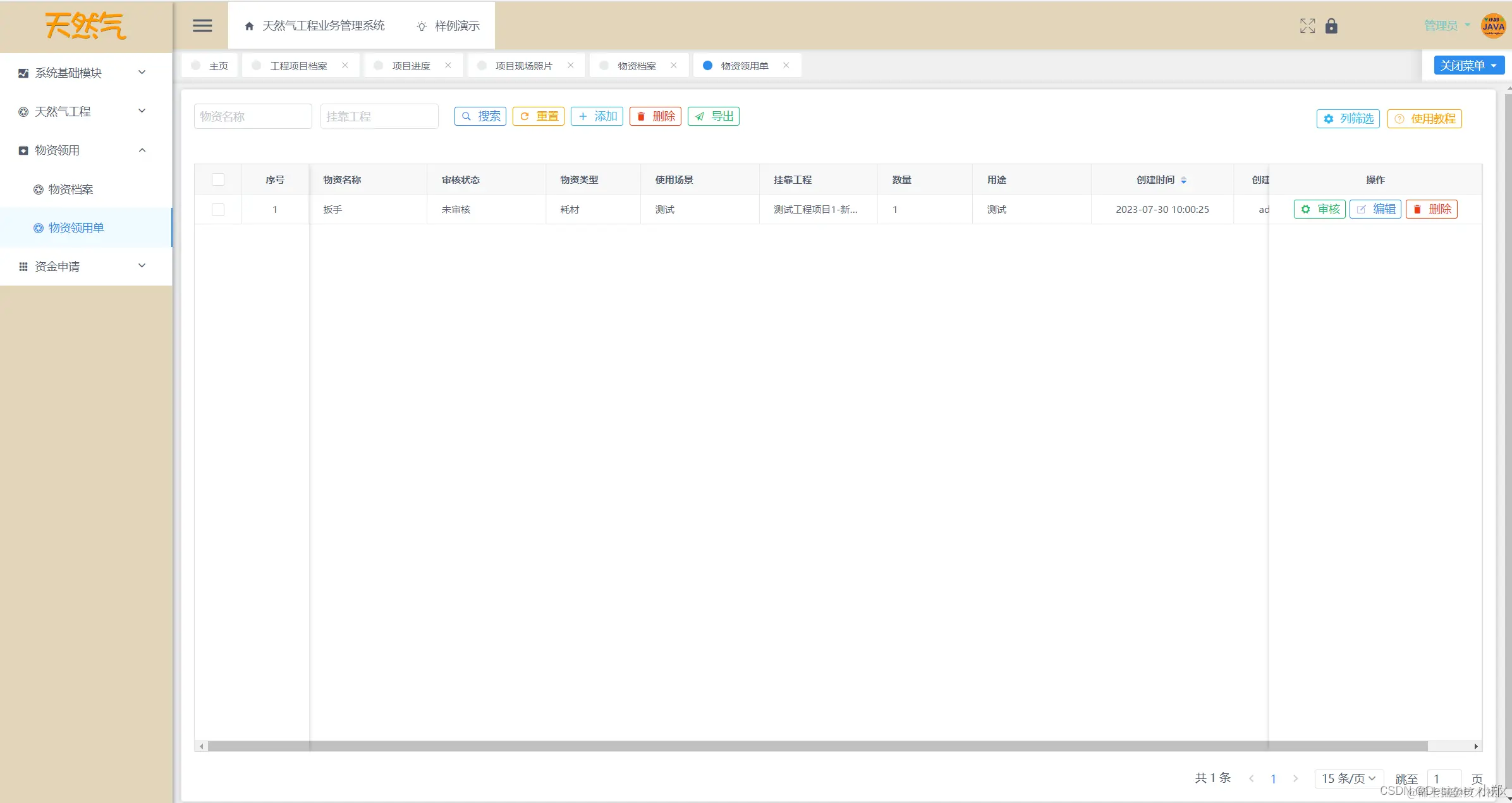Click the 列筛选 column filter button
Viewport: 1512px width, 803px height.
coord(1348,118)
